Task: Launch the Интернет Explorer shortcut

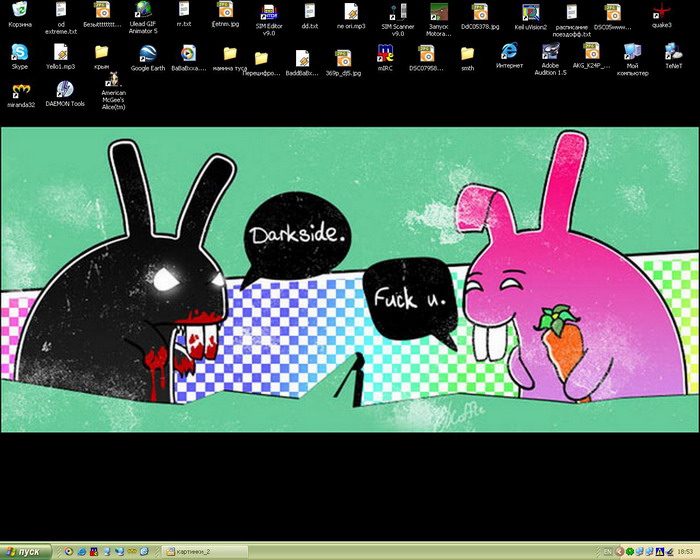Action: pos(509,56)
